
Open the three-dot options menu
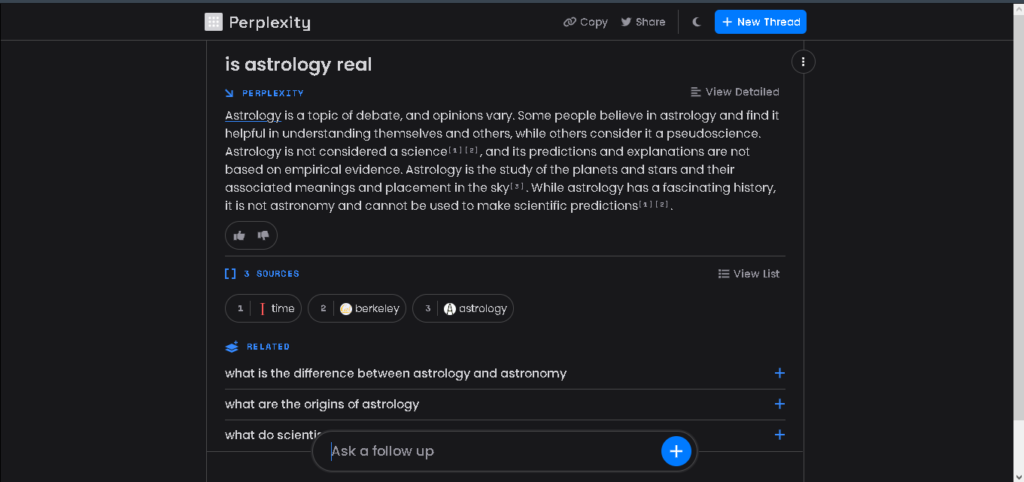[x=803, y=62]
